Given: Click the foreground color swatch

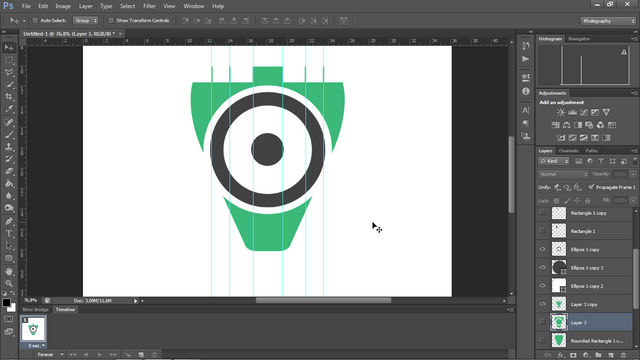Looking at the screenshot, I should pos(6,303).
